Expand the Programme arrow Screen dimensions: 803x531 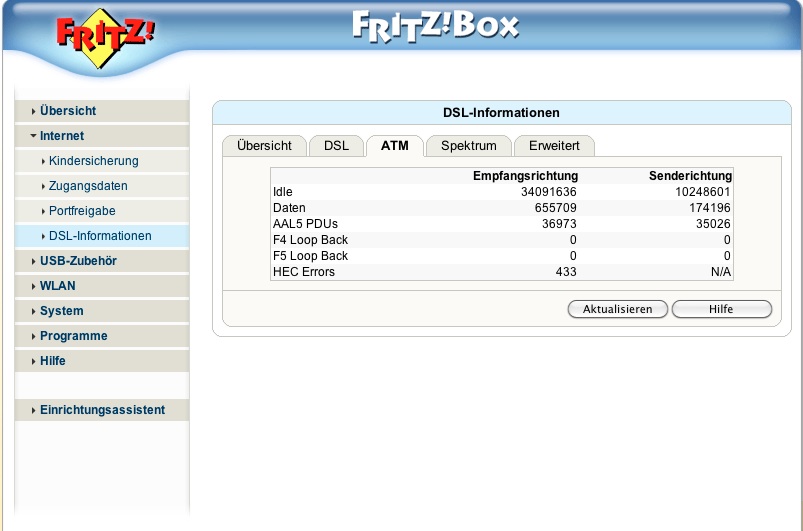pyautogui.click(x=33, y=336)
